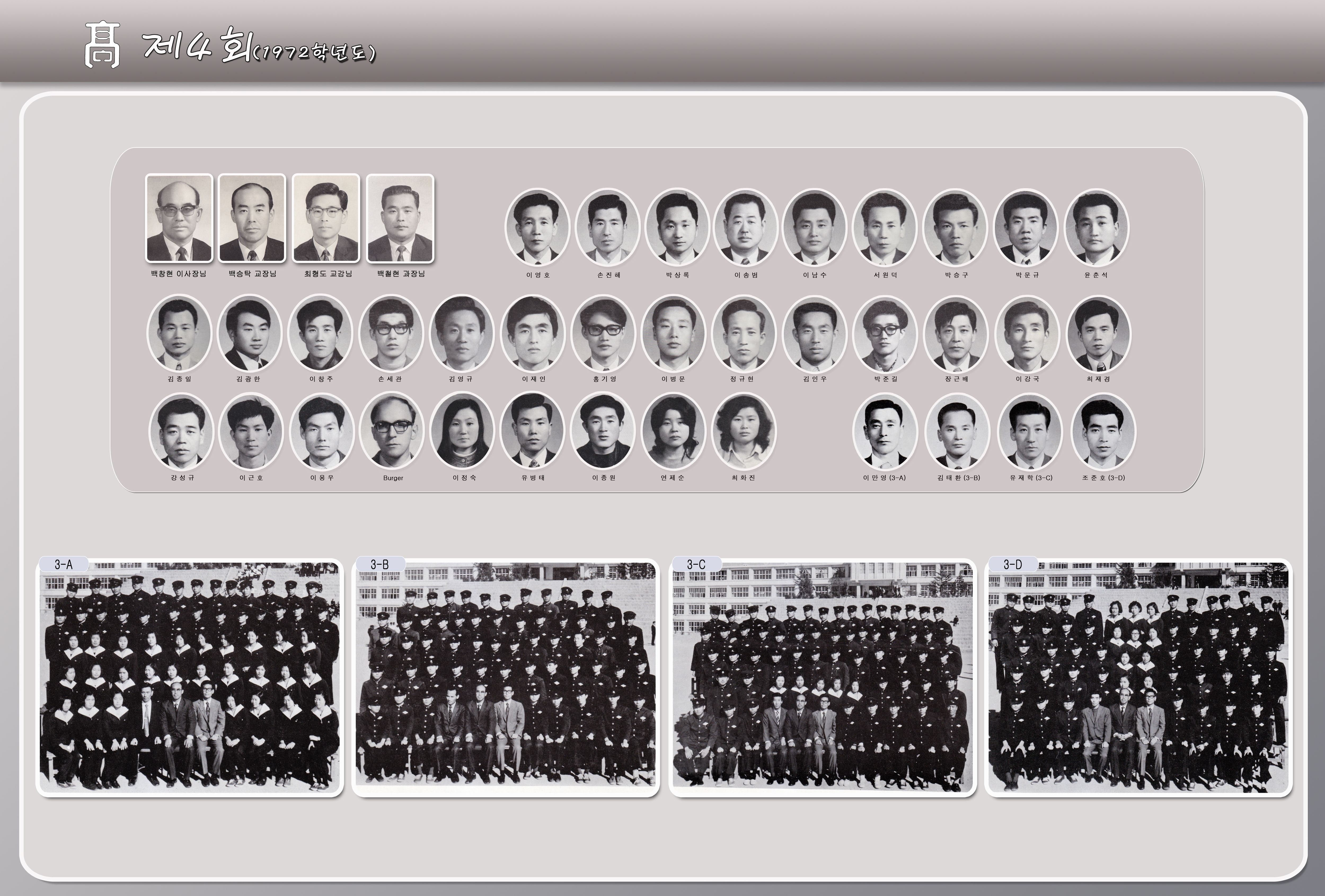Click portrait labeled 백승탁 교장님
This screenshot has width=1325, height=896.
pyautogui.click(x=252, y=218)
